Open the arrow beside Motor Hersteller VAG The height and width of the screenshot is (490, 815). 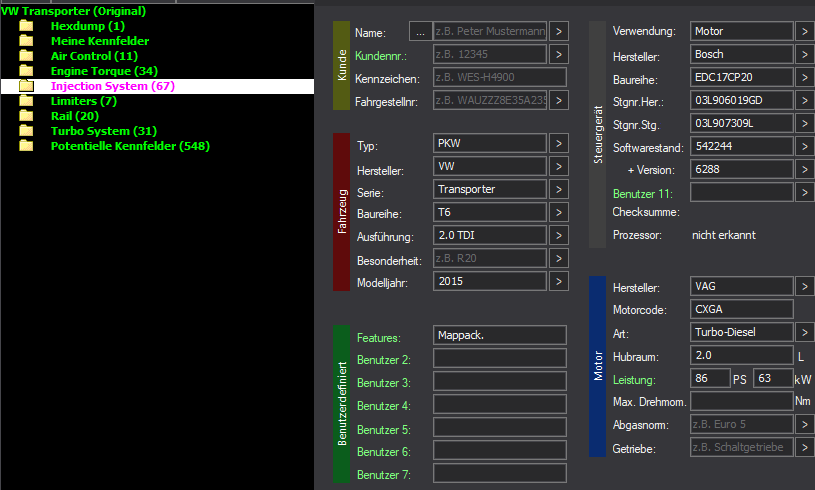[x=805, y=286]
